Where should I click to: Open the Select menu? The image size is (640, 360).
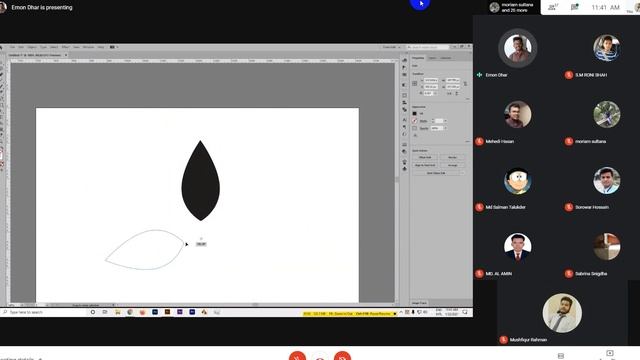(x=54, y=47)
